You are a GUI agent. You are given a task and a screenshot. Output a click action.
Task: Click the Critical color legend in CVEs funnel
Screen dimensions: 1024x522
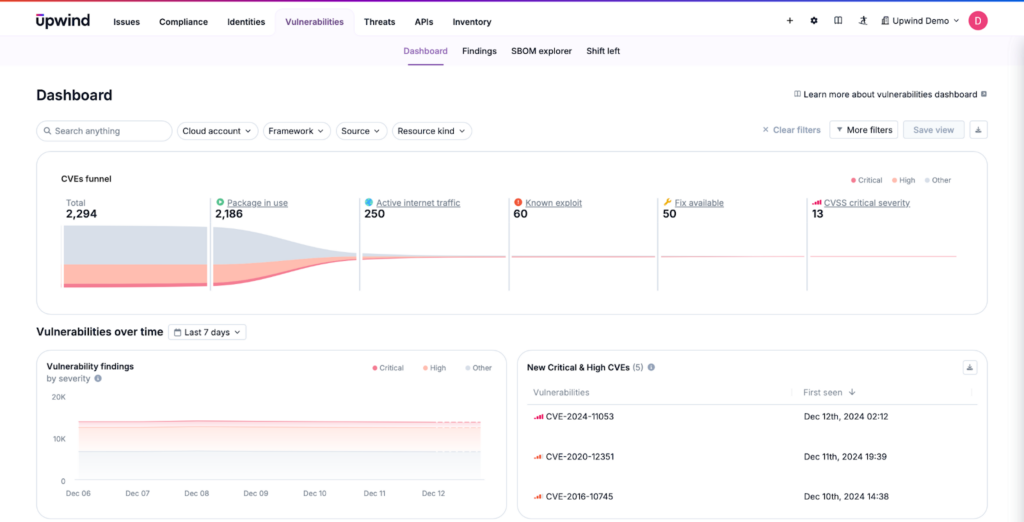pos(867,180)
